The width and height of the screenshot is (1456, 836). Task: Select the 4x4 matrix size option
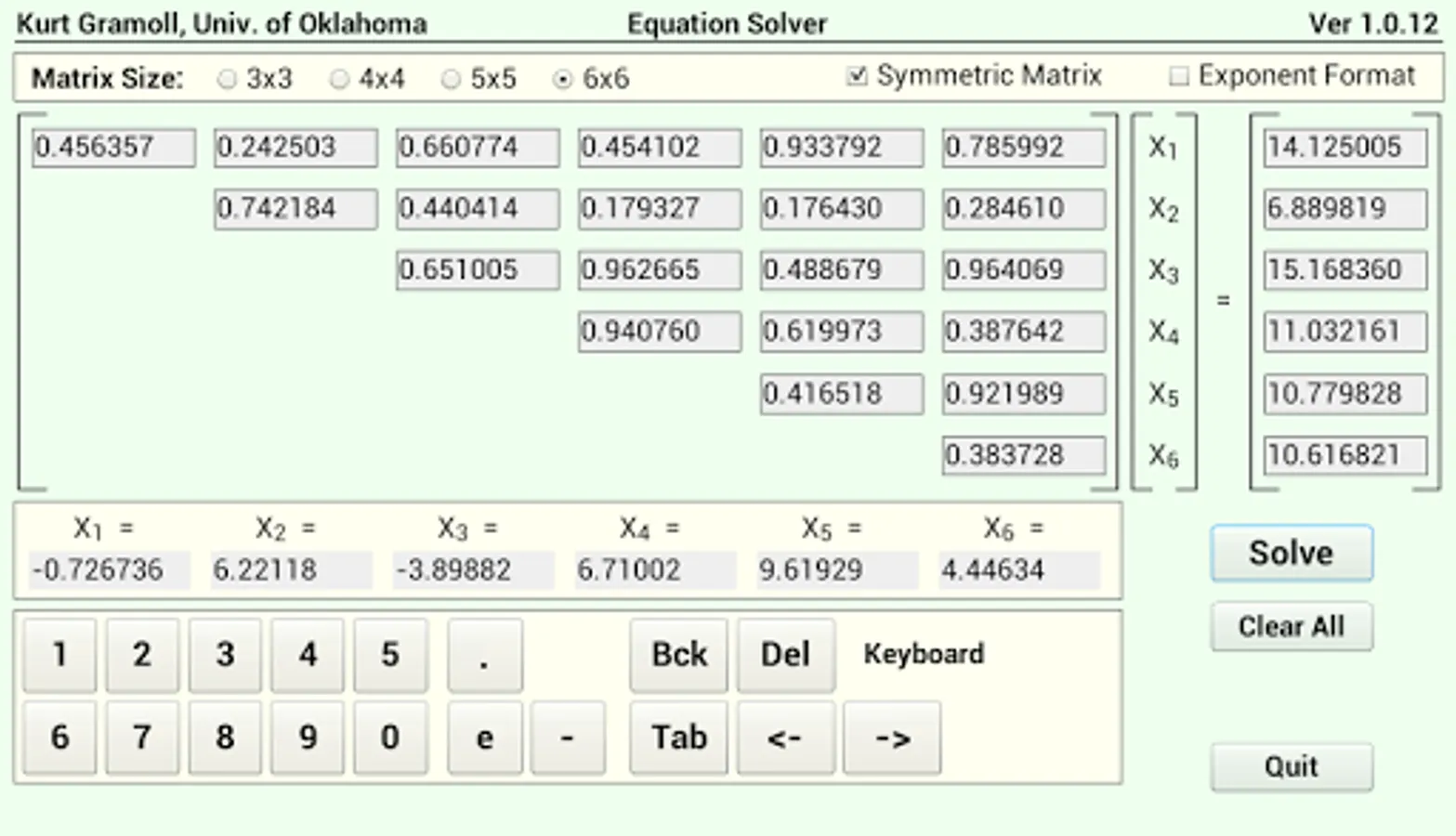(367, 79)
